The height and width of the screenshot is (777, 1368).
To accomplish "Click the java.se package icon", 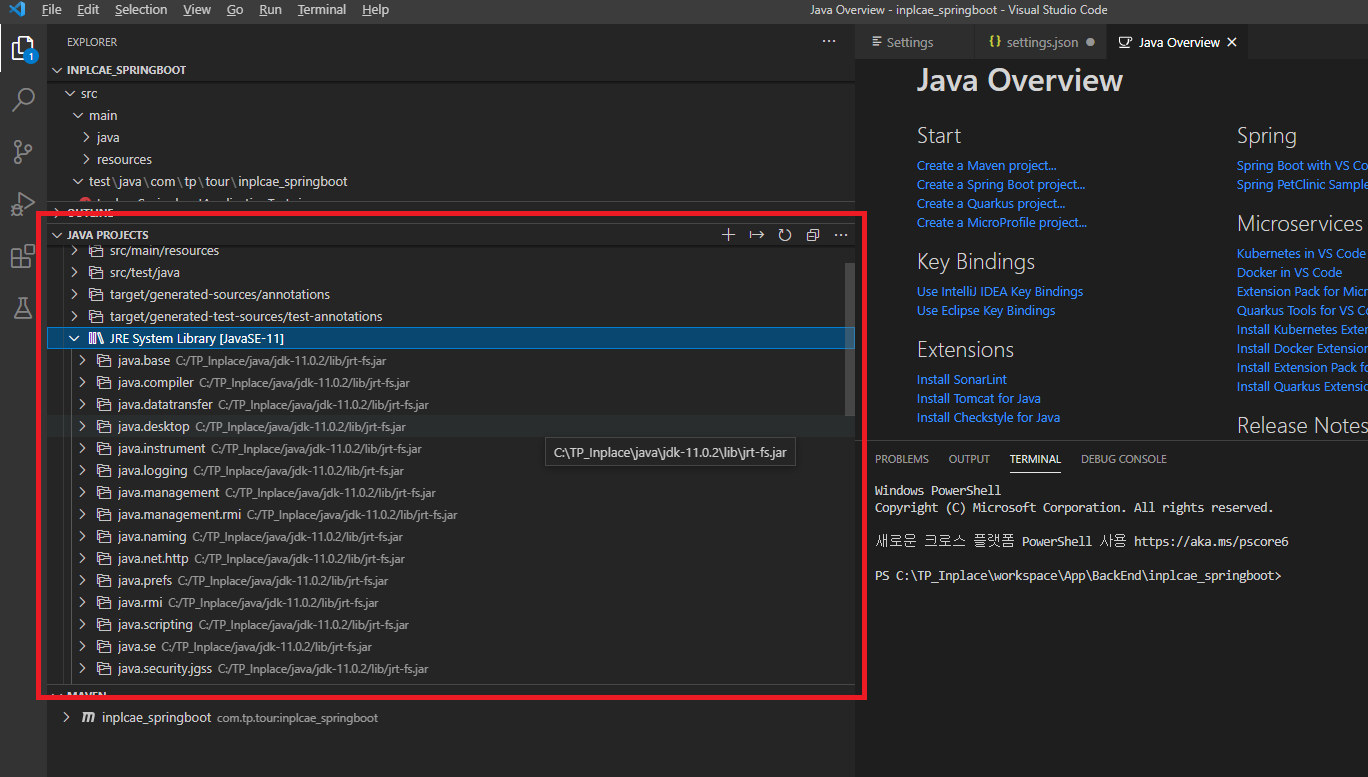I will click(104, 647).
